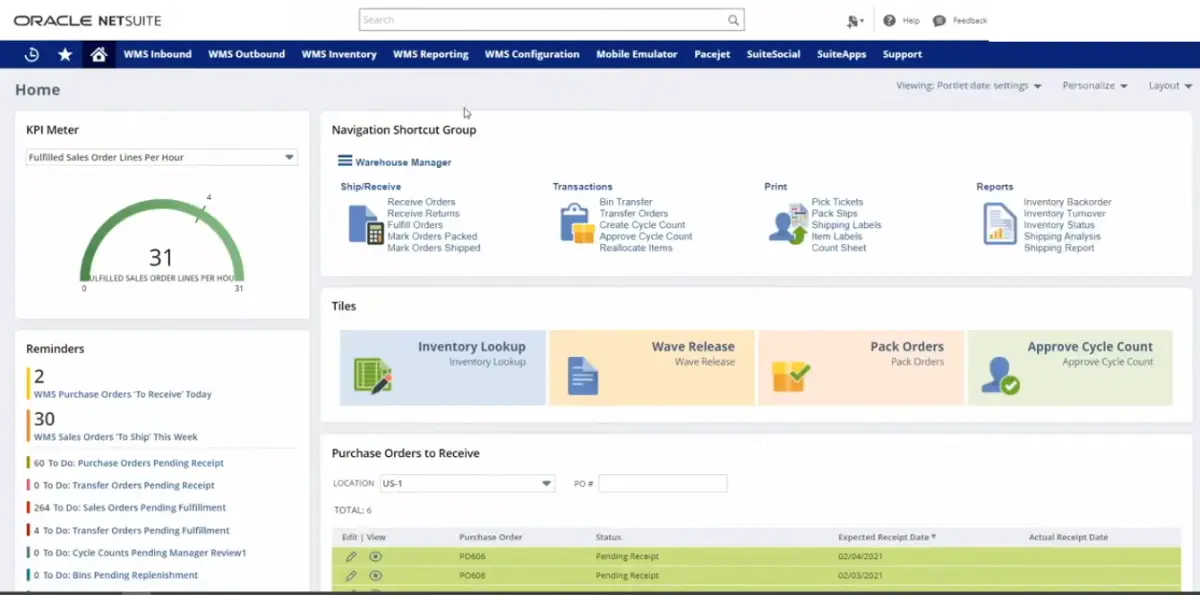Click the Purchase Order column header
Viewport: 1200px width, 600px height.
(491, 538)
